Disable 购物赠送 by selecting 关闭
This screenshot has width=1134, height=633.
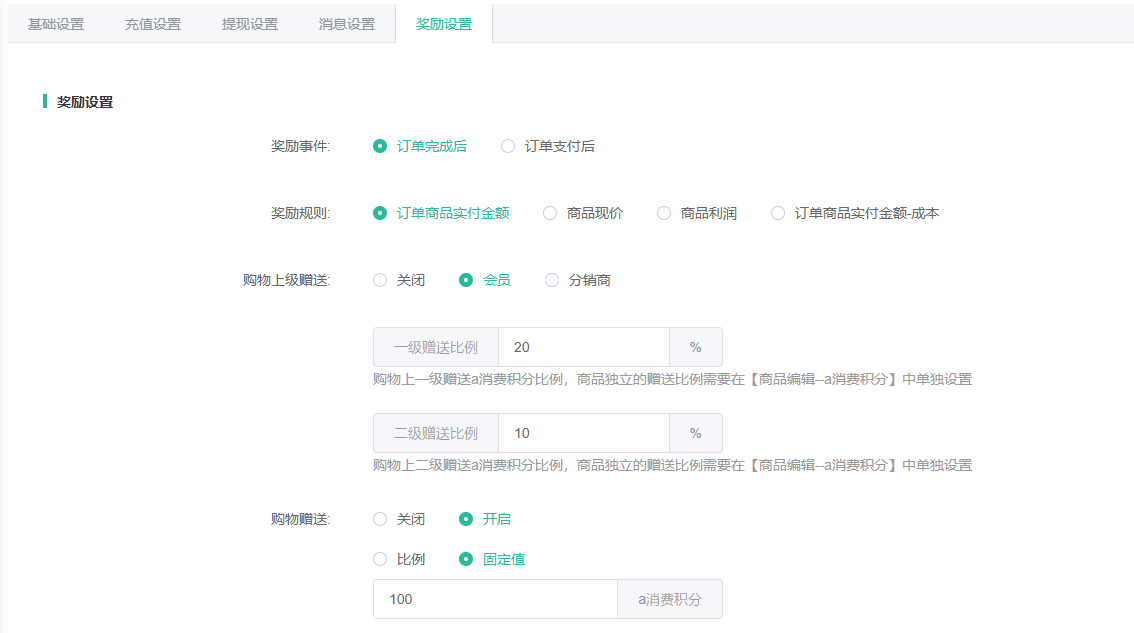coord(380,519)
